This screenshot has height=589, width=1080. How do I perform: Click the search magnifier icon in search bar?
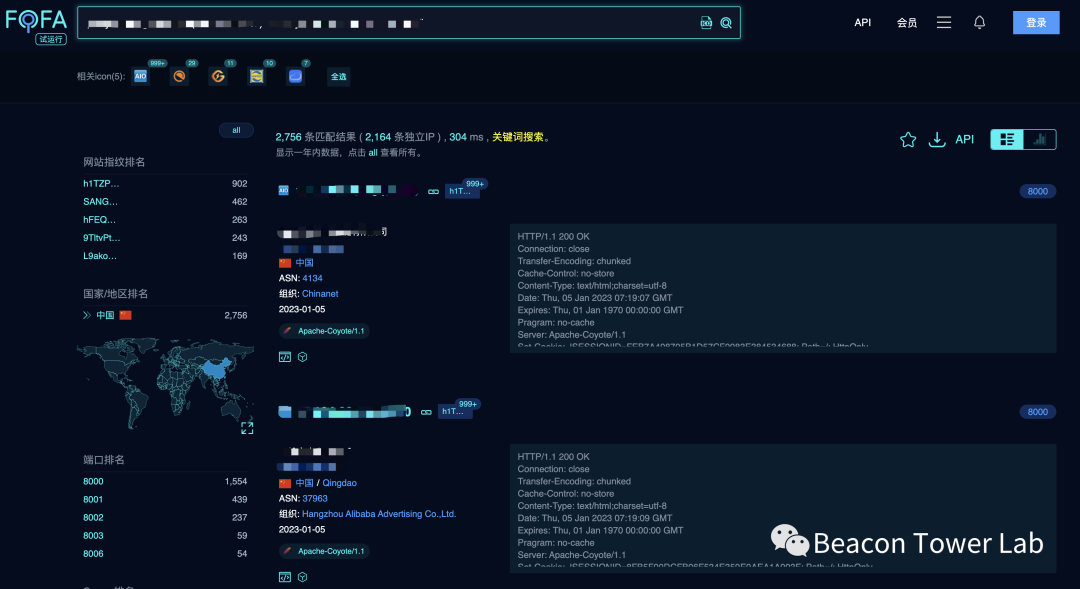(726, 23)
